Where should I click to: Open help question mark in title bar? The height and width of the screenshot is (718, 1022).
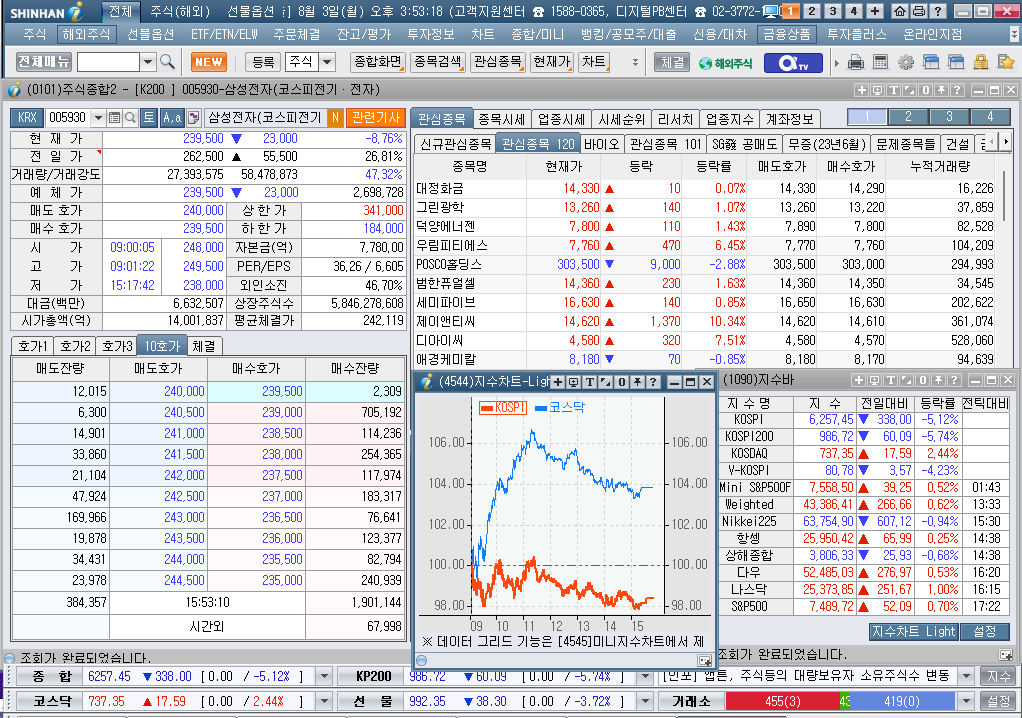tap(938, 11)
